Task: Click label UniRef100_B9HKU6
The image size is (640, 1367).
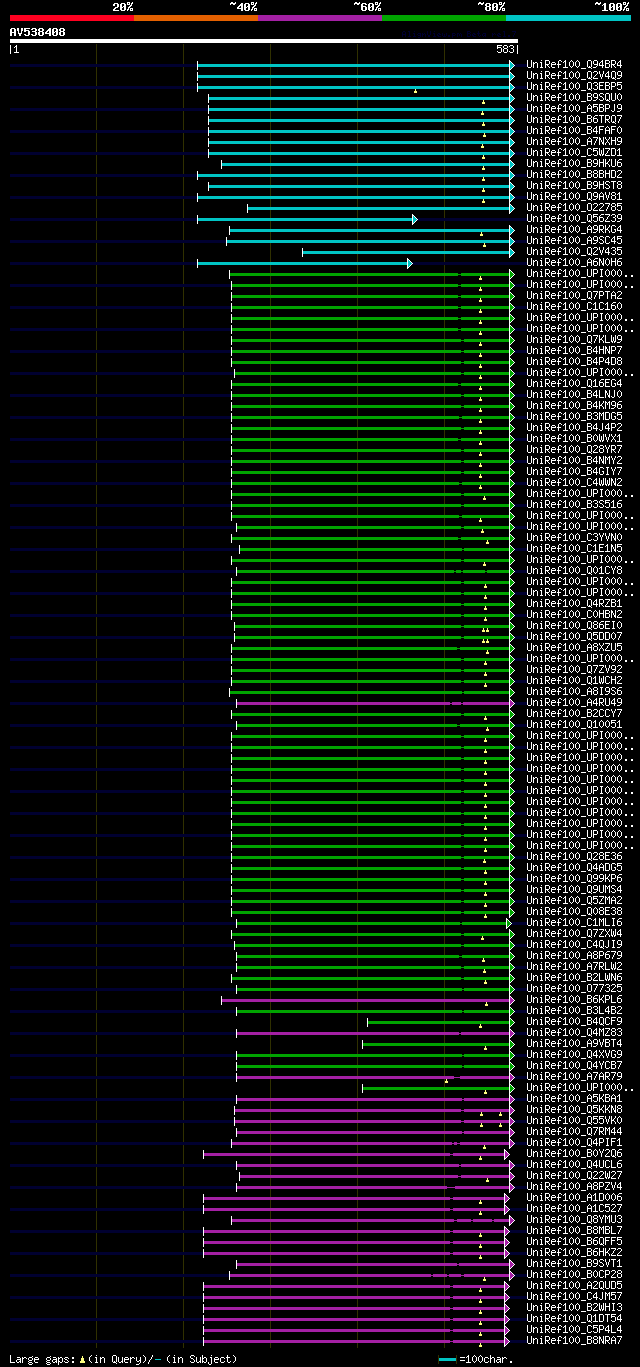Action: [x=574, y=164]
